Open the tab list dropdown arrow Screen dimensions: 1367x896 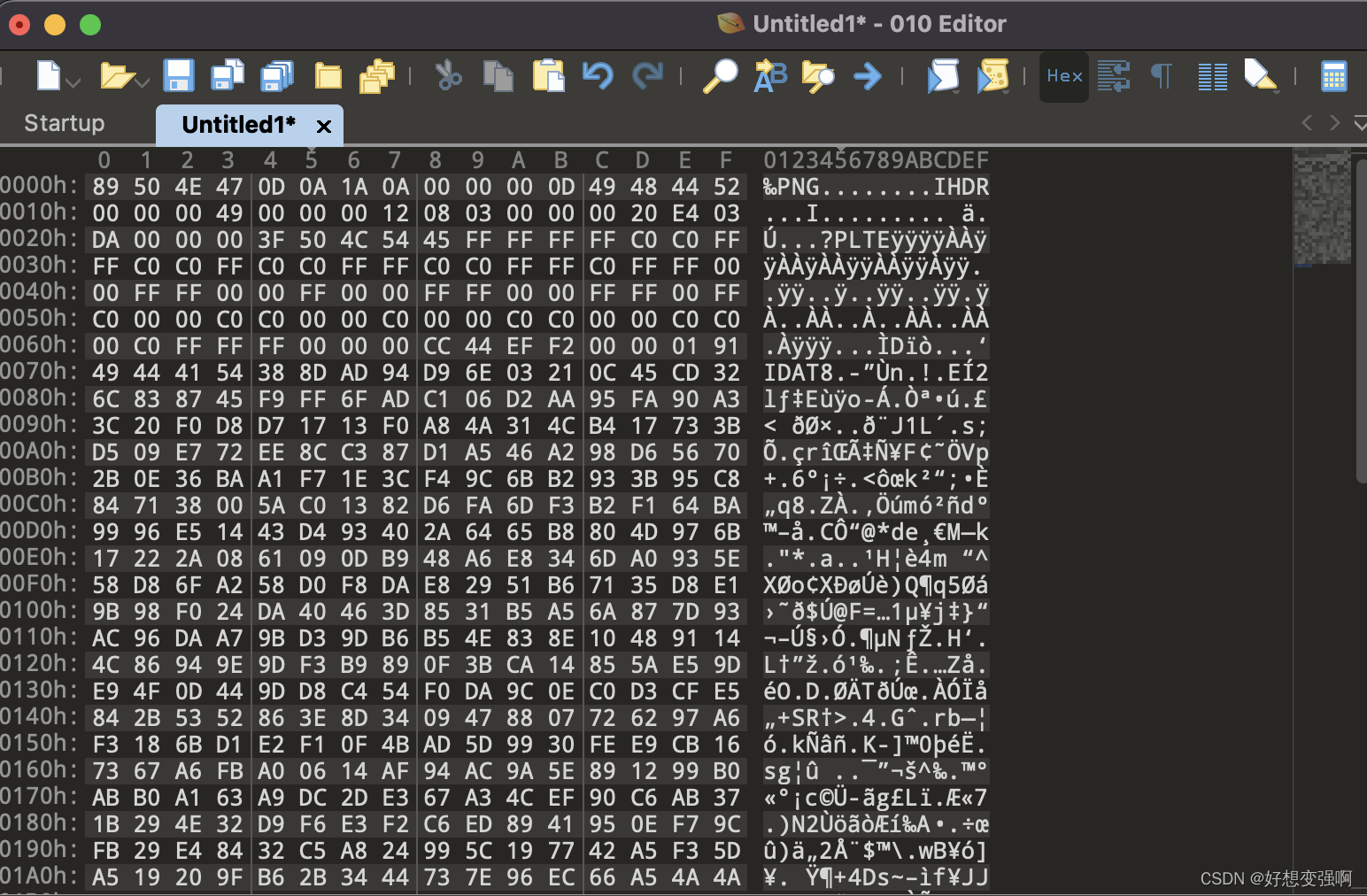(1361, 124)
